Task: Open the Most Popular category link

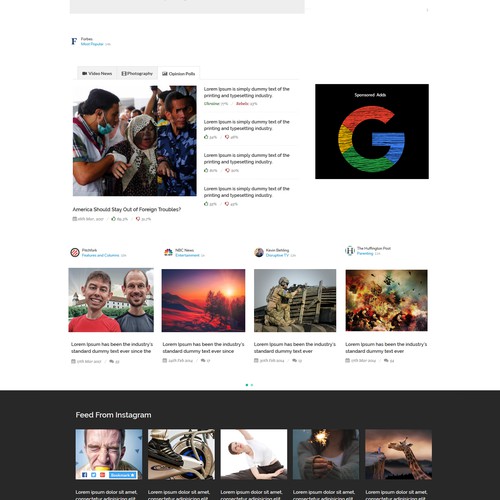Action: (x=92, y=44)
